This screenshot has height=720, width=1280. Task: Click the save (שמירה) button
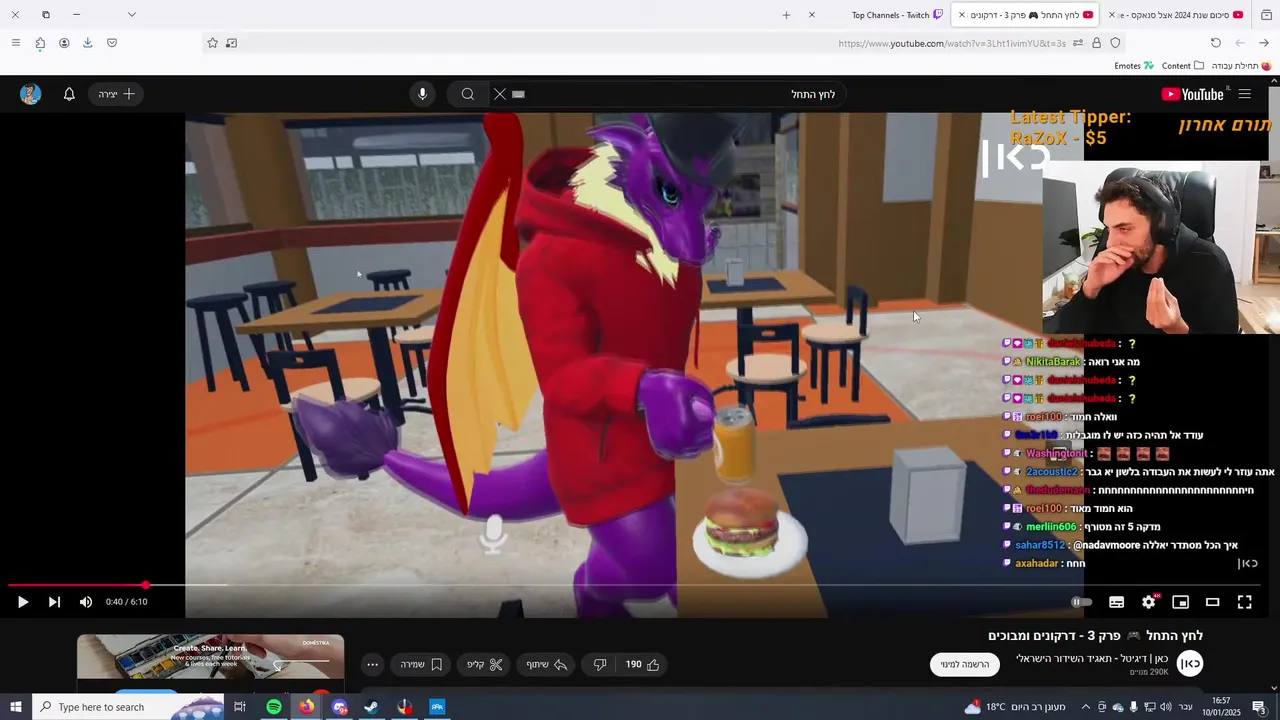[x=421, y=664]
